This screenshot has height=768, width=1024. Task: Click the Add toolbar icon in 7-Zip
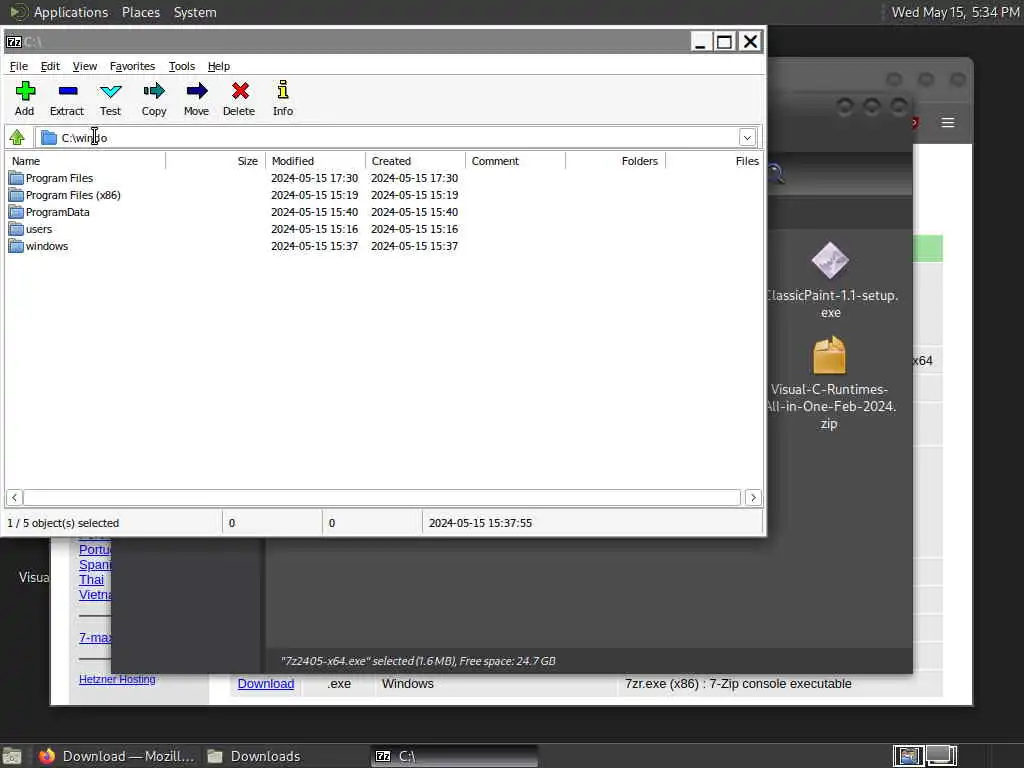[x=25, y=91]
